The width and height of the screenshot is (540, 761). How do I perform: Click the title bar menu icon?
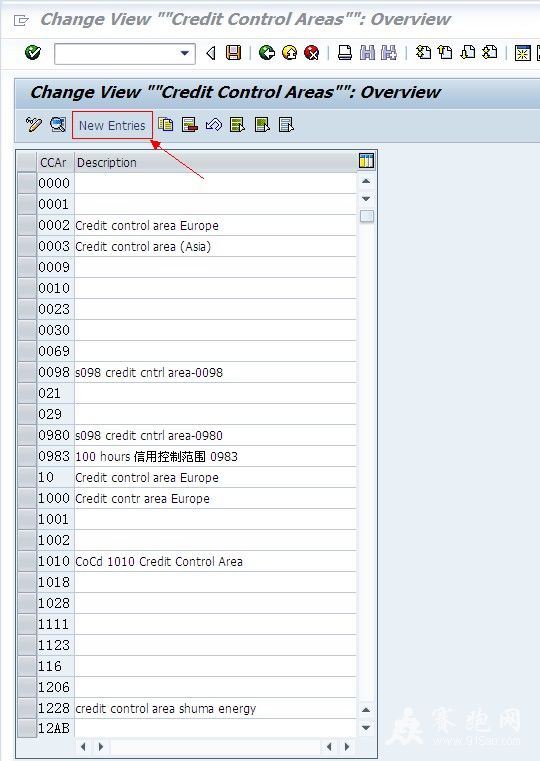(21, 20)
